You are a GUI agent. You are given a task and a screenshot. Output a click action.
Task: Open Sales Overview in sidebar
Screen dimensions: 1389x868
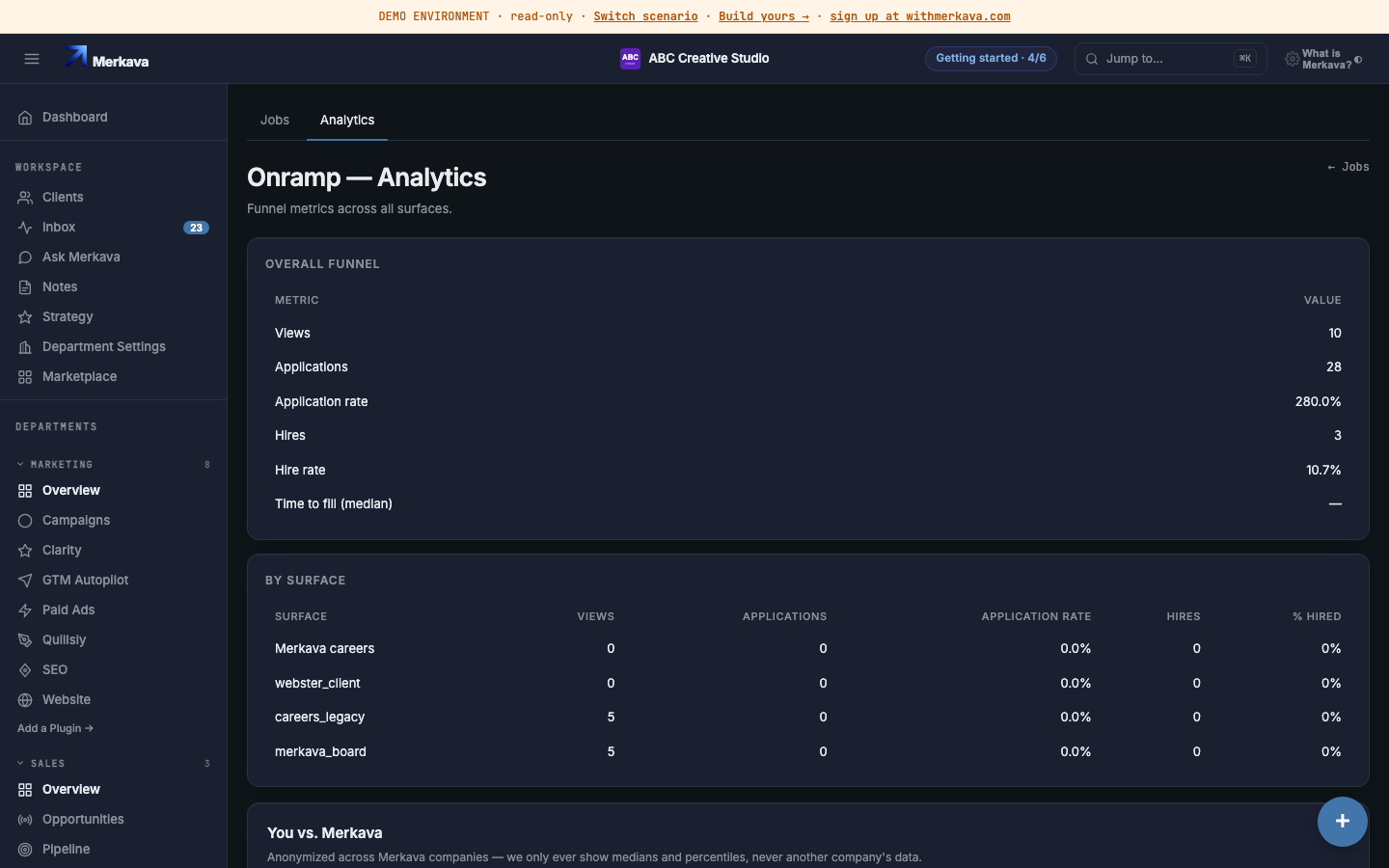[x=113, y=790]
